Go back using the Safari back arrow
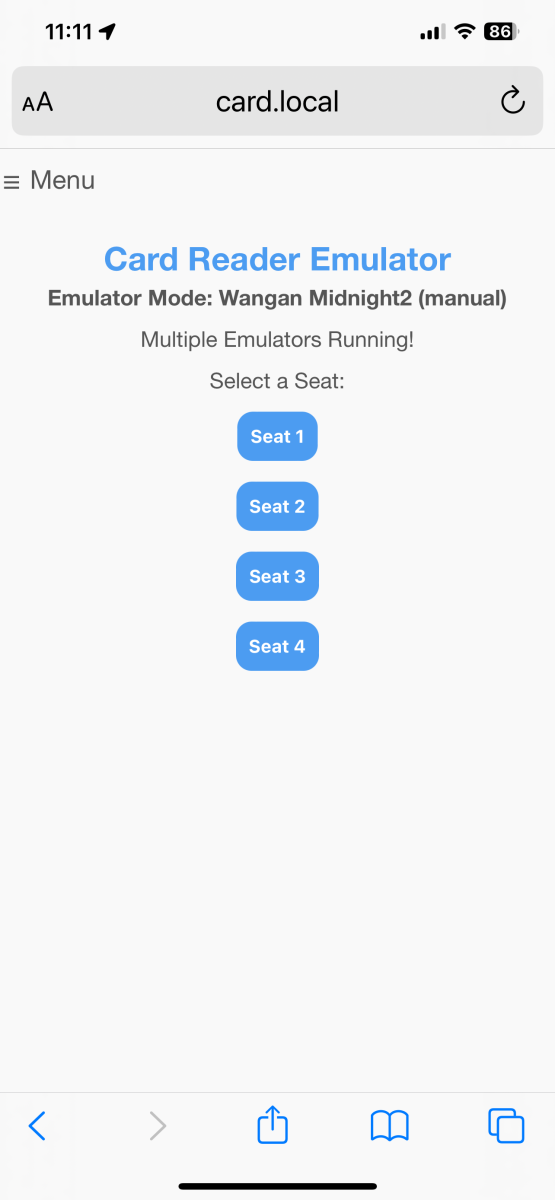This screenshot has width=555, height=1200. tap(37, 1126)
